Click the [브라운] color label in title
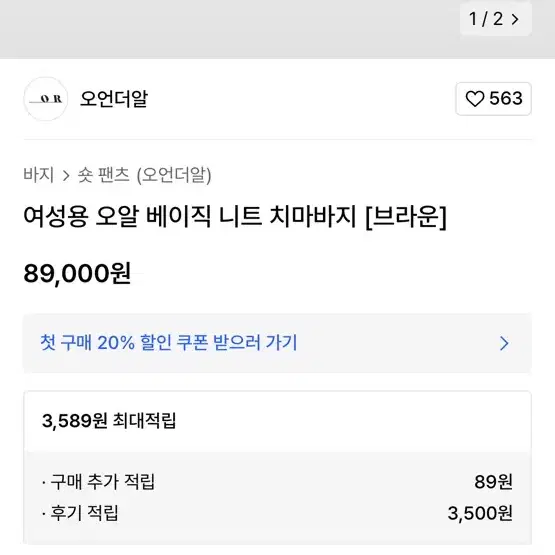This screenshot has width=555, height=555. (x=406, y=217)
